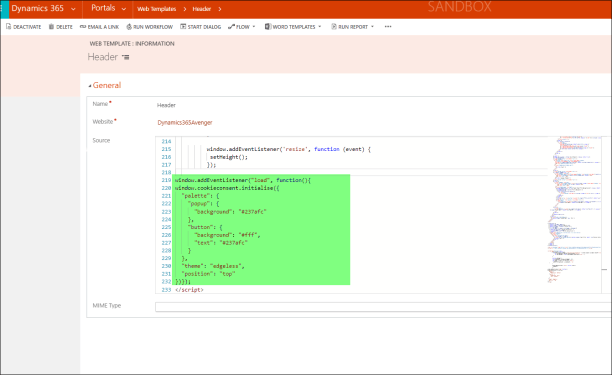Image resolution: width=612 pixels, height=375 pixels.
Task: Click the Word Templates icon
Action: click(268, 27)
